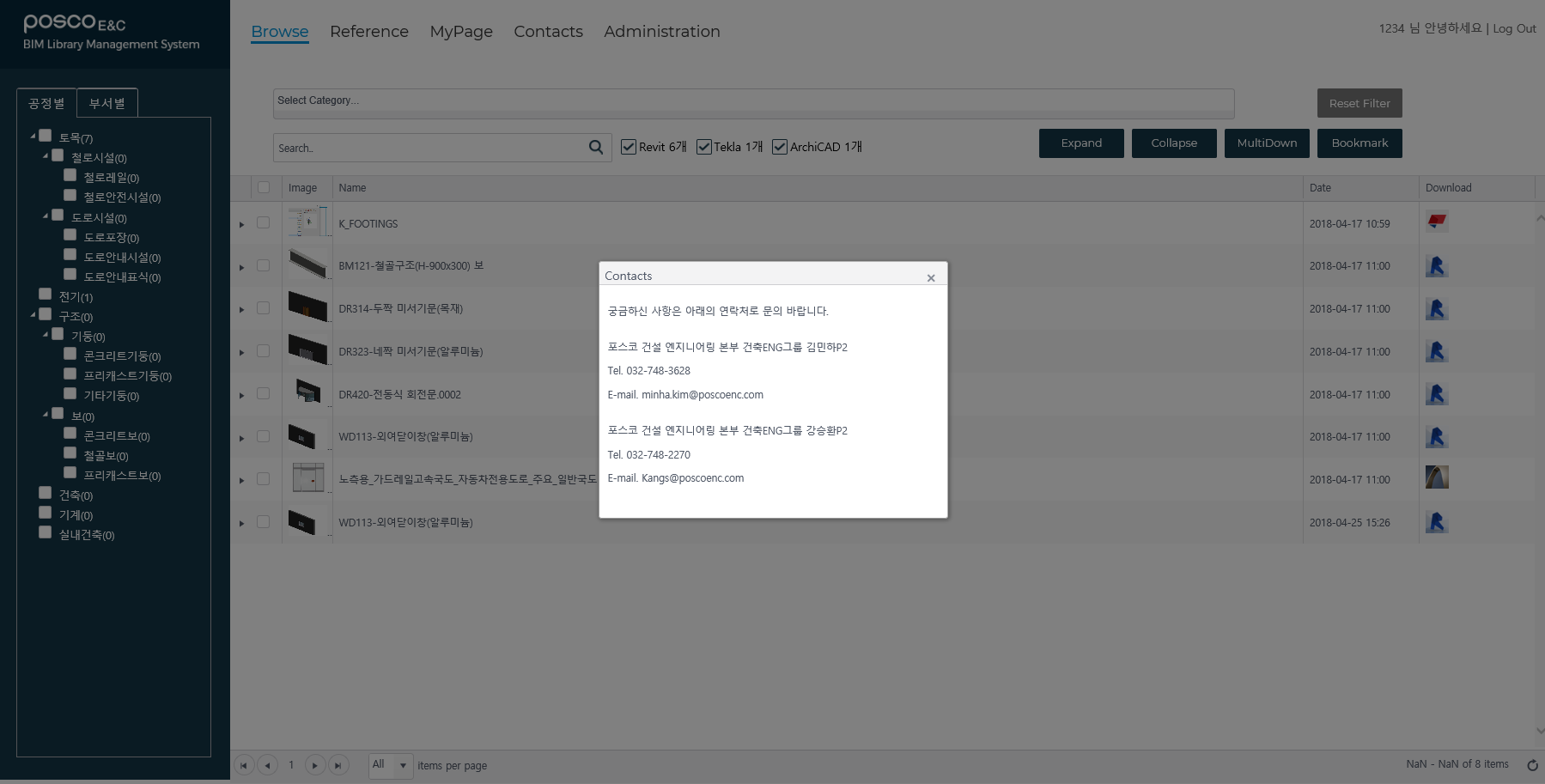This screenshot has width=1545, height=784.
Task: Click the Log Out link
Action: tap(1514, 28)
